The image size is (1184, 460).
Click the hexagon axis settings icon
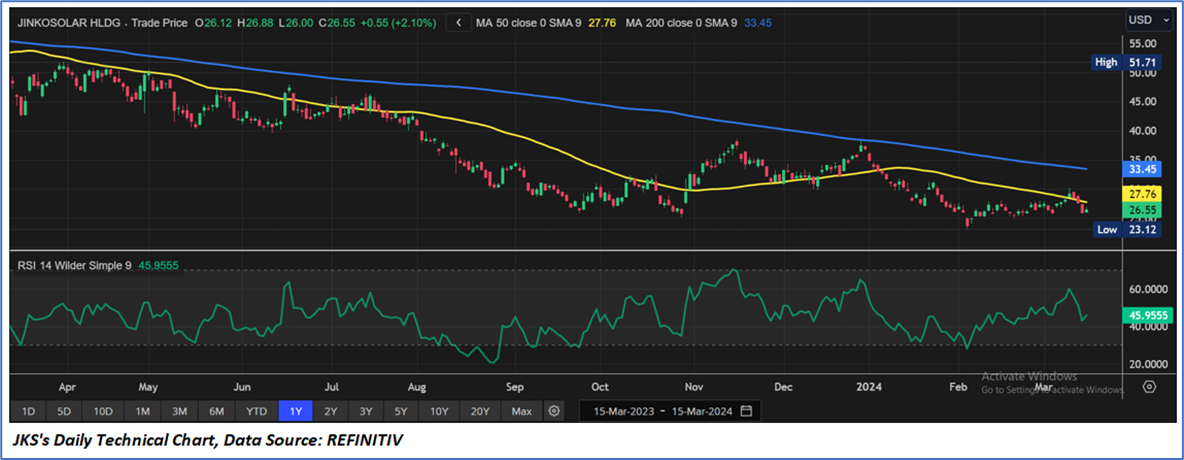1150,386
